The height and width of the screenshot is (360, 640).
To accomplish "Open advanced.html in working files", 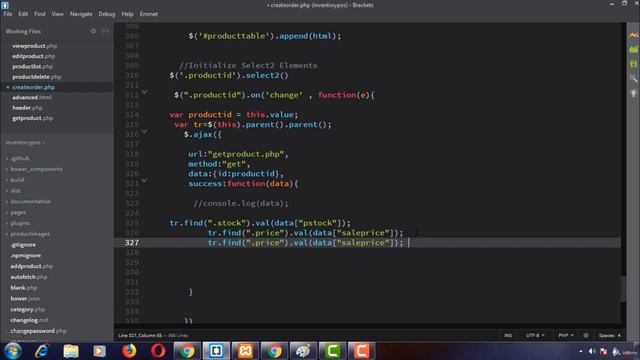I will (x=32, y=97).
